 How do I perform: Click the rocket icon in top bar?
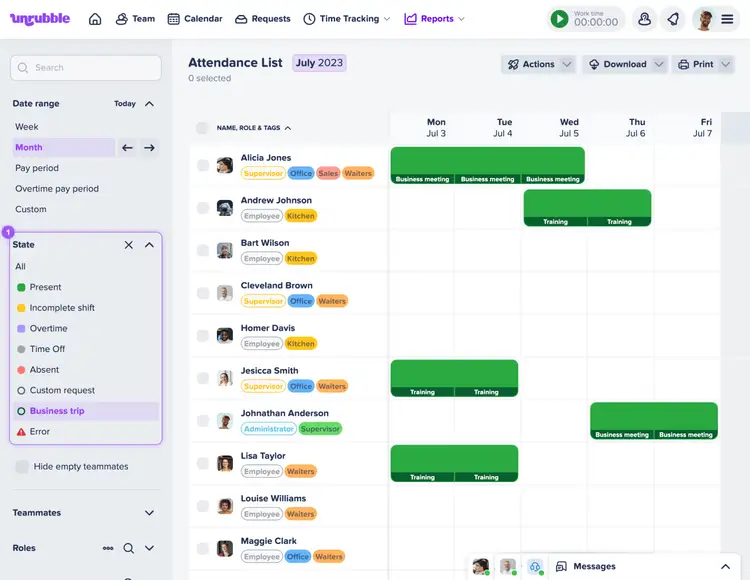673,19
